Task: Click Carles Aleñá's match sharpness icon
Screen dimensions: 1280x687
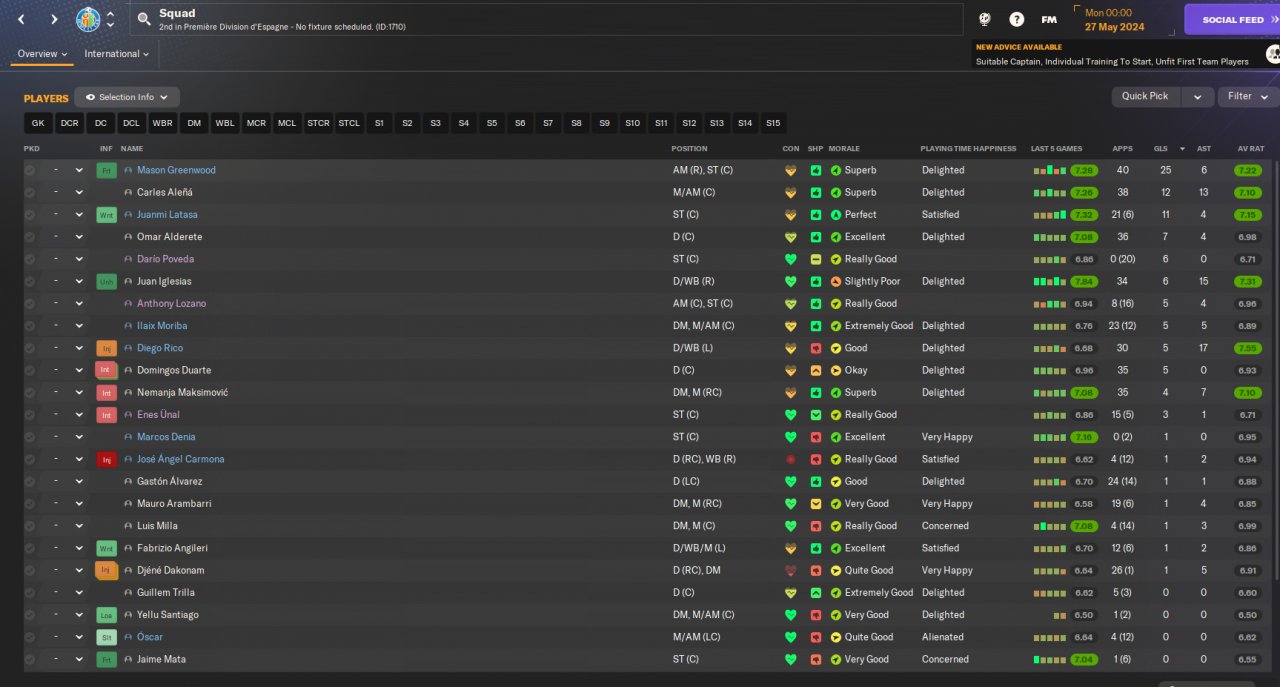Action: click(x=816, y=192)
